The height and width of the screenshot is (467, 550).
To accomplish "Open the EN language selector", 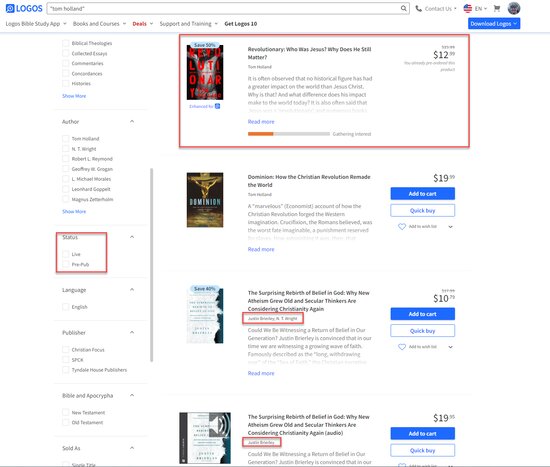I will 481,8.
